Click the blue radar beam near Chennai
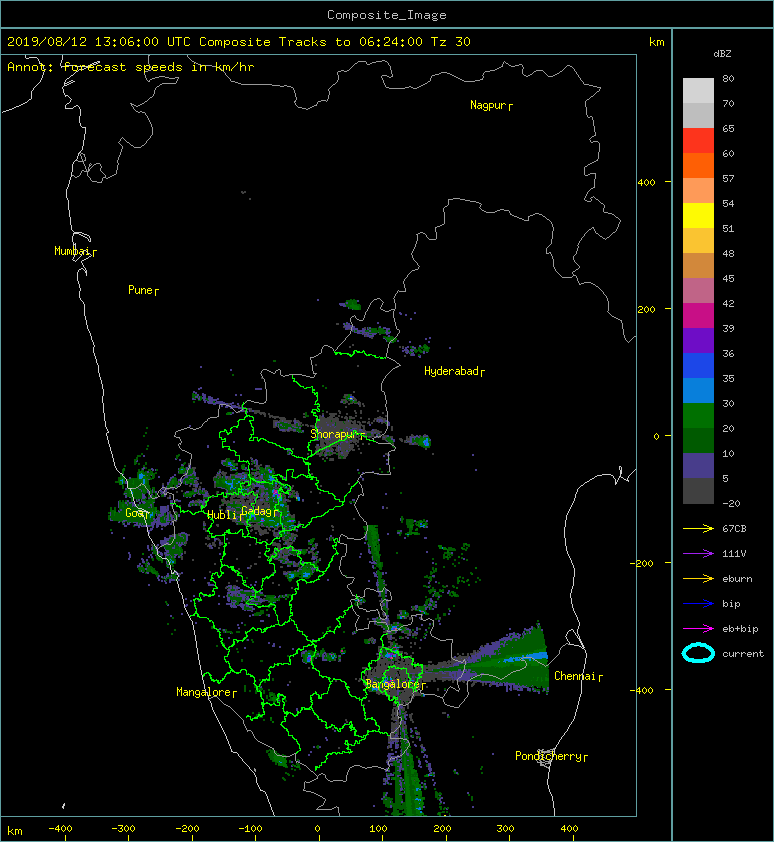Image resolution: width=774 pixels, height=842 pixels. [526, 657]
